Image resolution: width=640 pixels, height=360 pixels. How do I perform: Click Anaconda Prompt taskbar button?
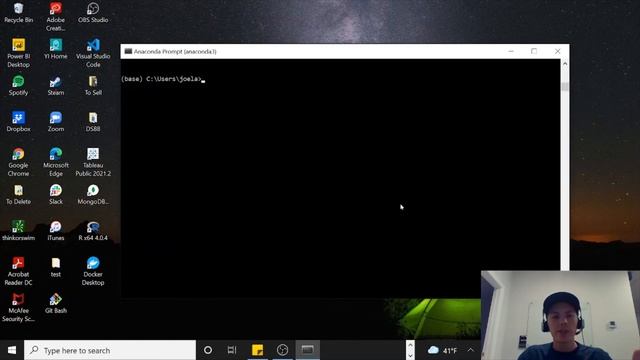pos(308,350)
